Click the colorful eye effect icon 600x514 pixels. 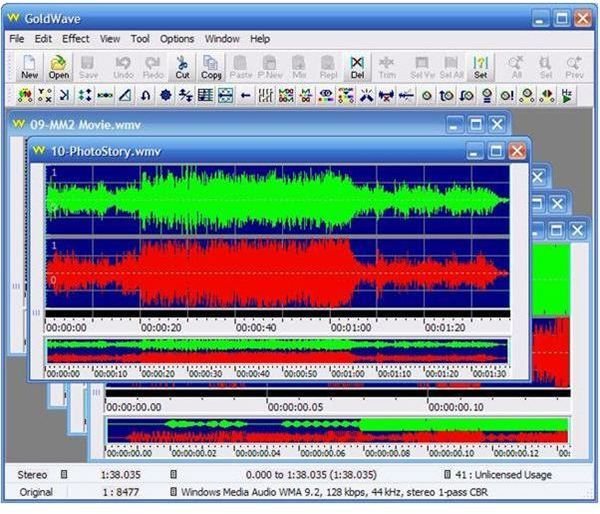click(326, 95)
